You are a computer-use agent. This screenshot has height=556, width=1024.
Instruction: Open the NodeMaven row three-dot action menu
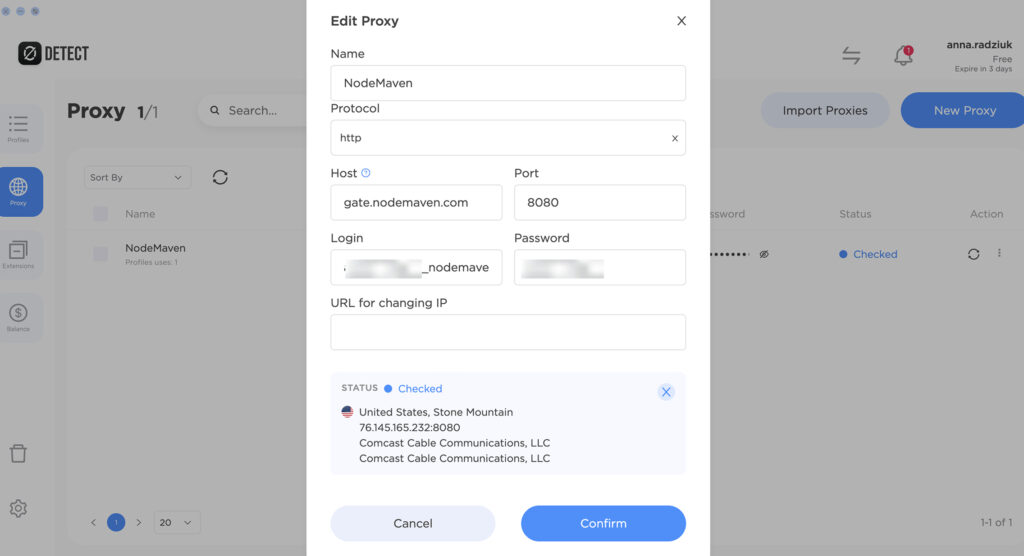pyautogui.click(x=999, y=254)
